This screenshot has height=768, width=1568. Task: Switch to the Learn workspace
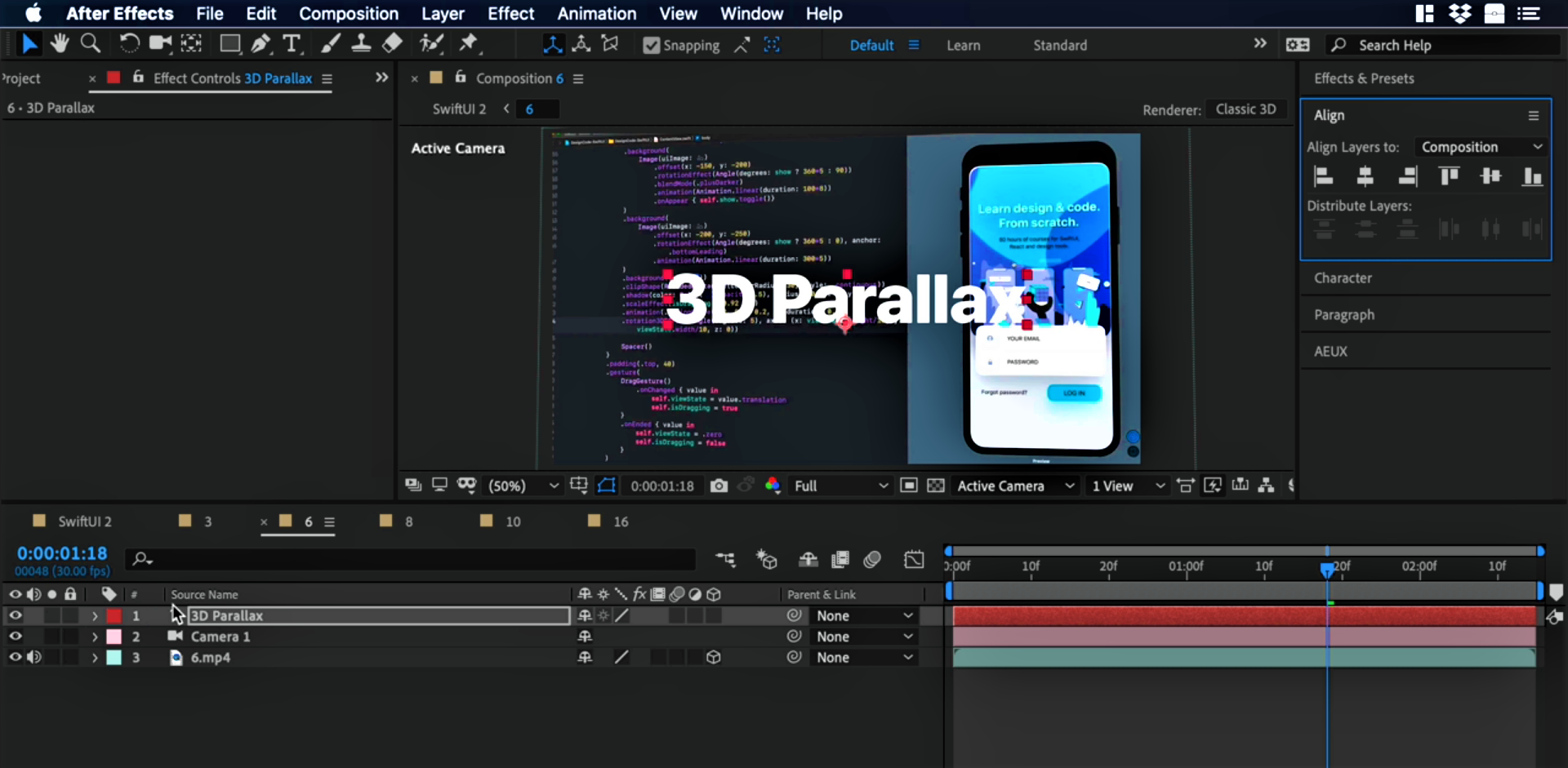tap(963, 46)
